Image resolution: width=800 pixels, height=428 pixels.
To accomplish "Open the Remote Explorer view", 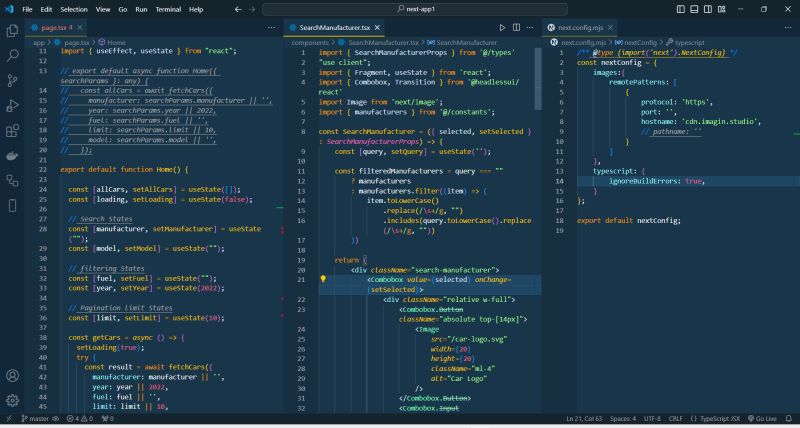I will point(12,180).
